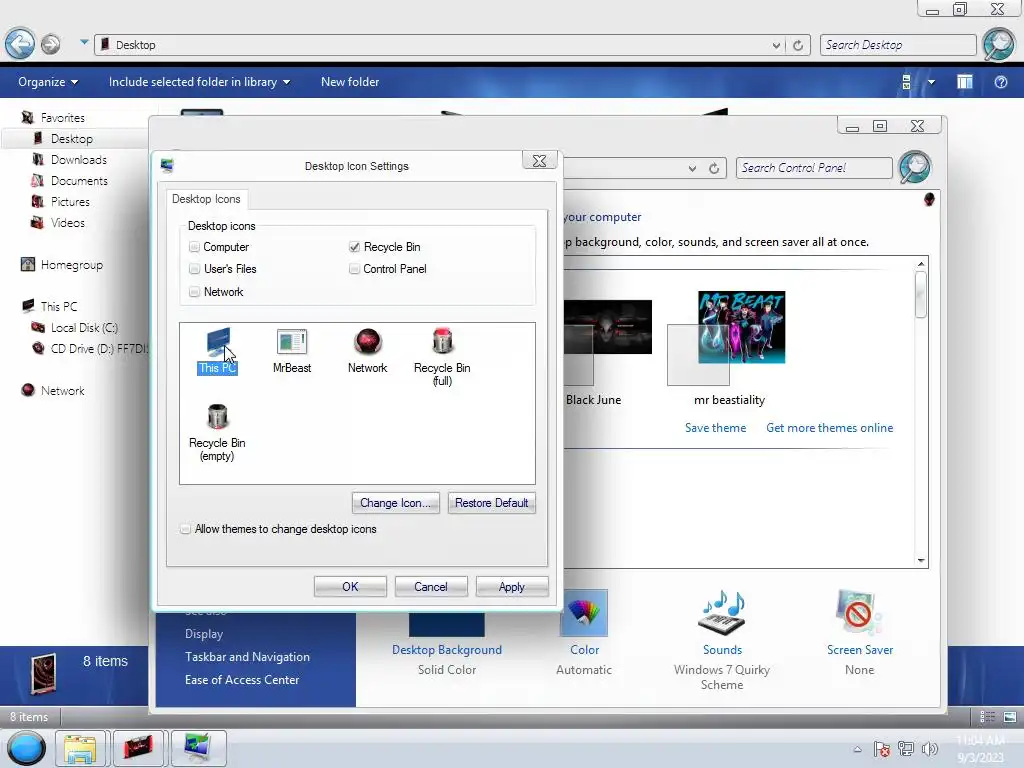Open the recent locations dropdown arrow
Viewport: 1024px width, 768px height.
pyautogui.click(x=84, y=42)
